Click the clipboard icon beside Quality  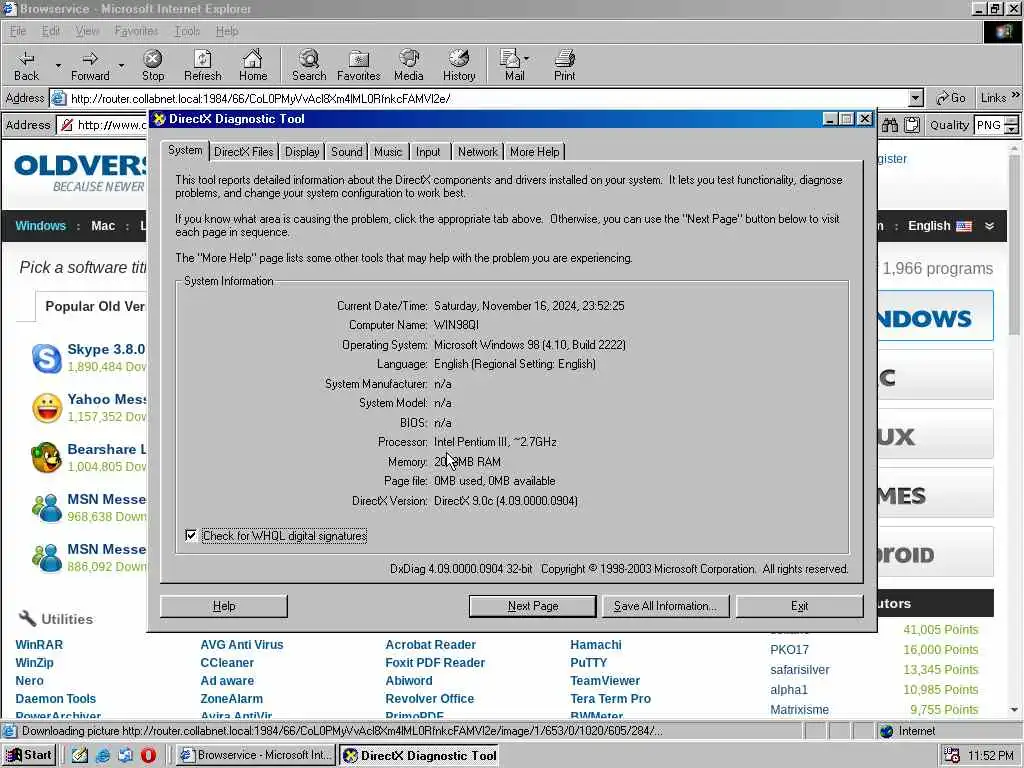(x=912, y=125)
